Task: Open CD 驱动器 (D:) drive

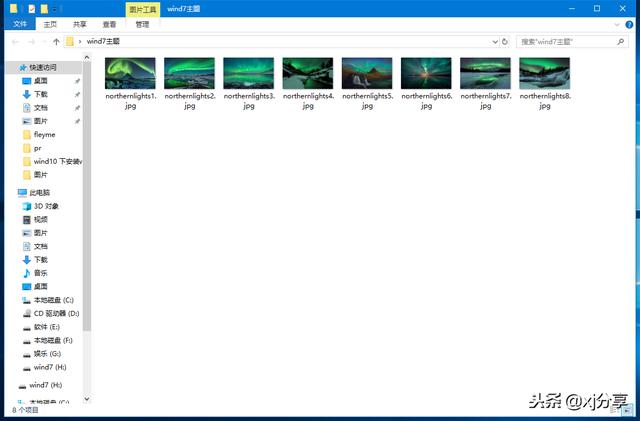Action: pyautogui.click(x=56, y=314)
